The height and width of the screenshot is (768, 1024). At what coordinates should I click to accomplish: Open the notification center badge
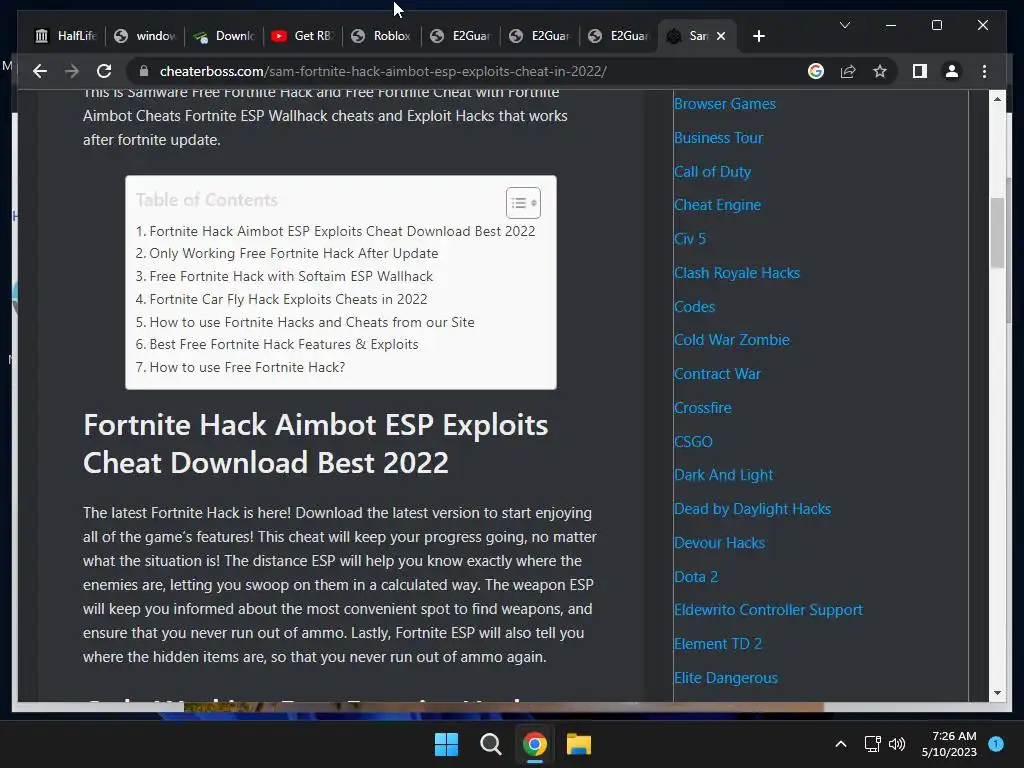996,744
